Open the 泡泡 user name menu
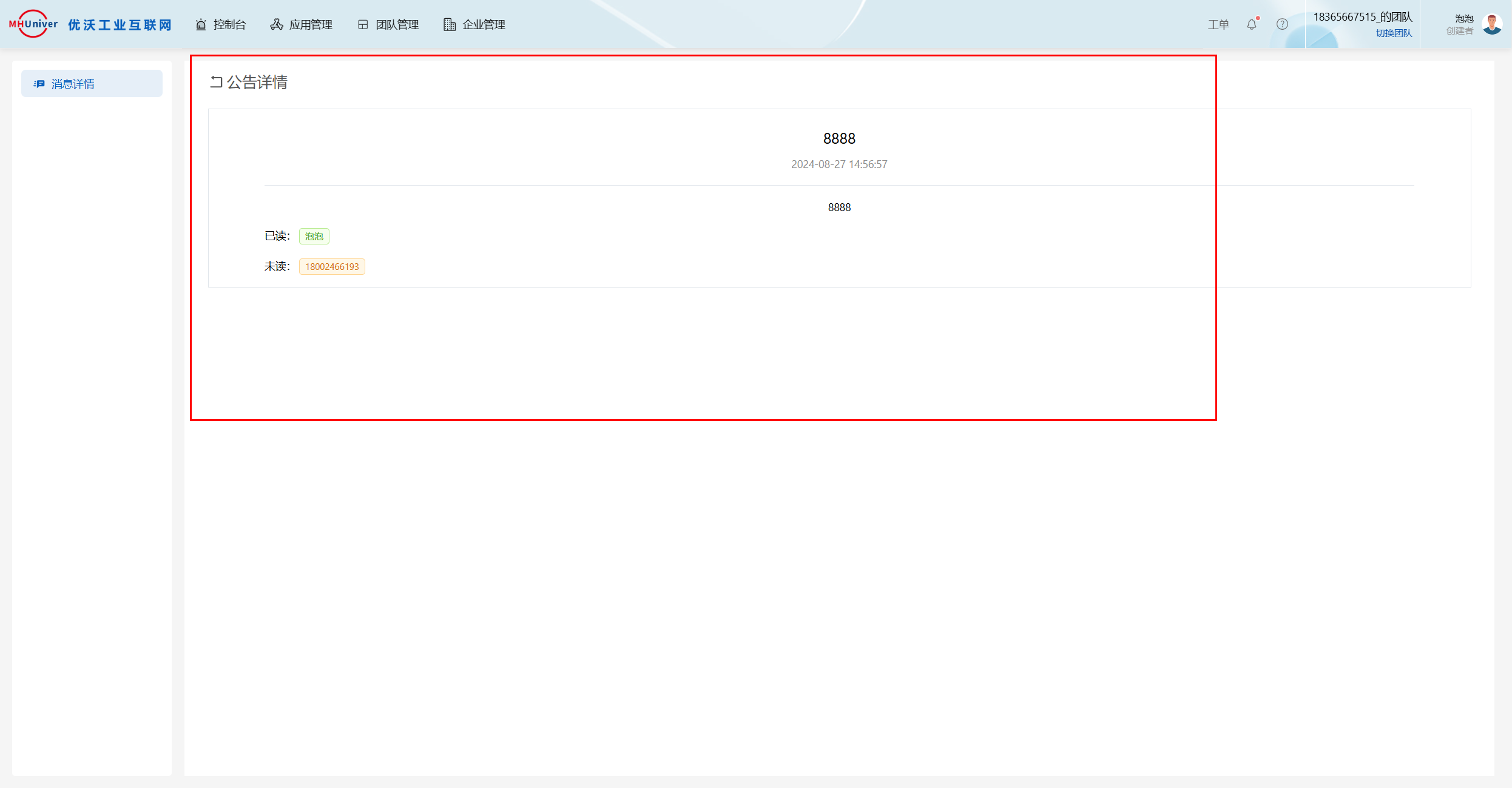1512x788 pixels. point(1464,19)
